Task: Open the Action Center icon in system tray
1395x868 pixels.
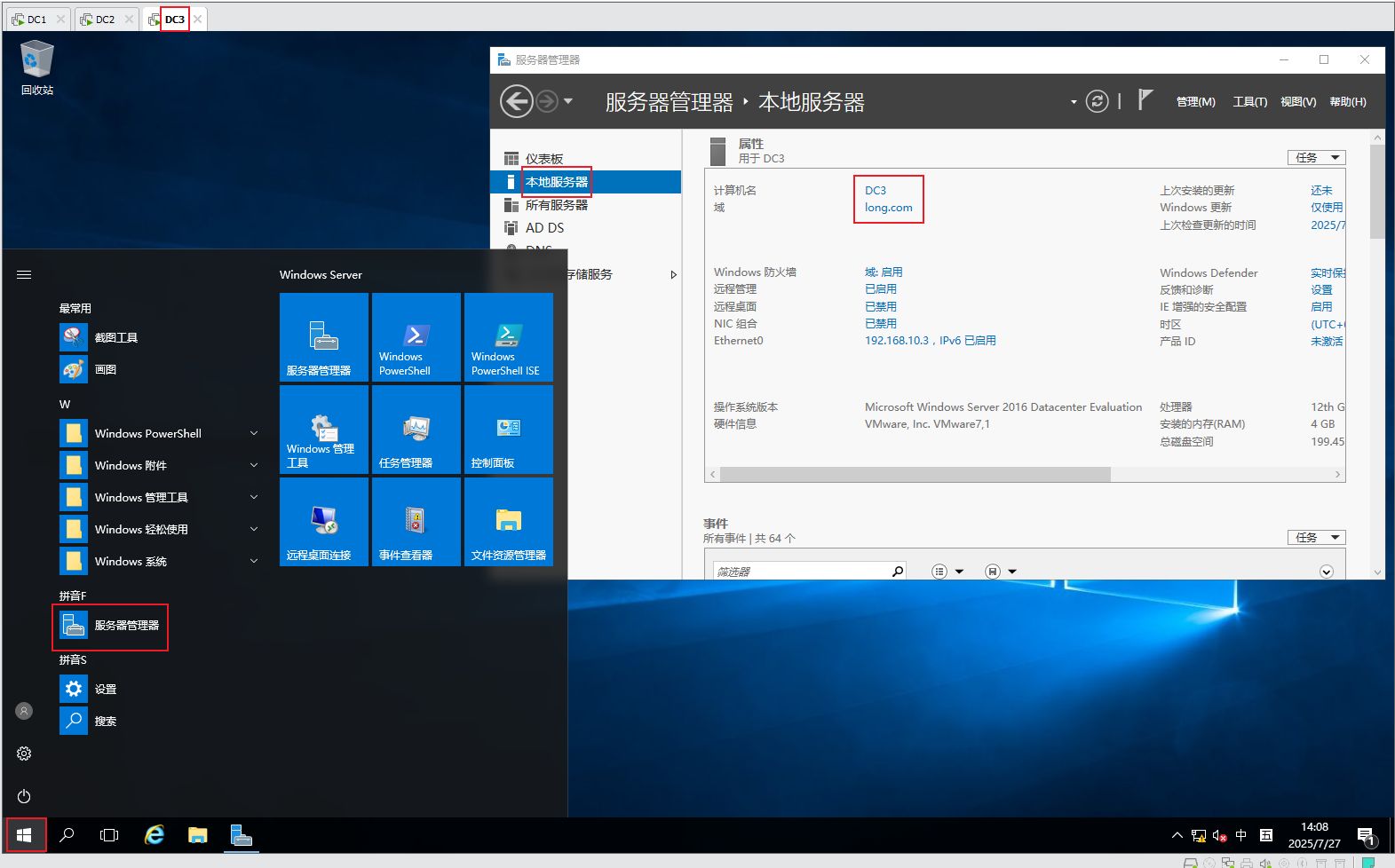Action: (x=1367, y=836)
